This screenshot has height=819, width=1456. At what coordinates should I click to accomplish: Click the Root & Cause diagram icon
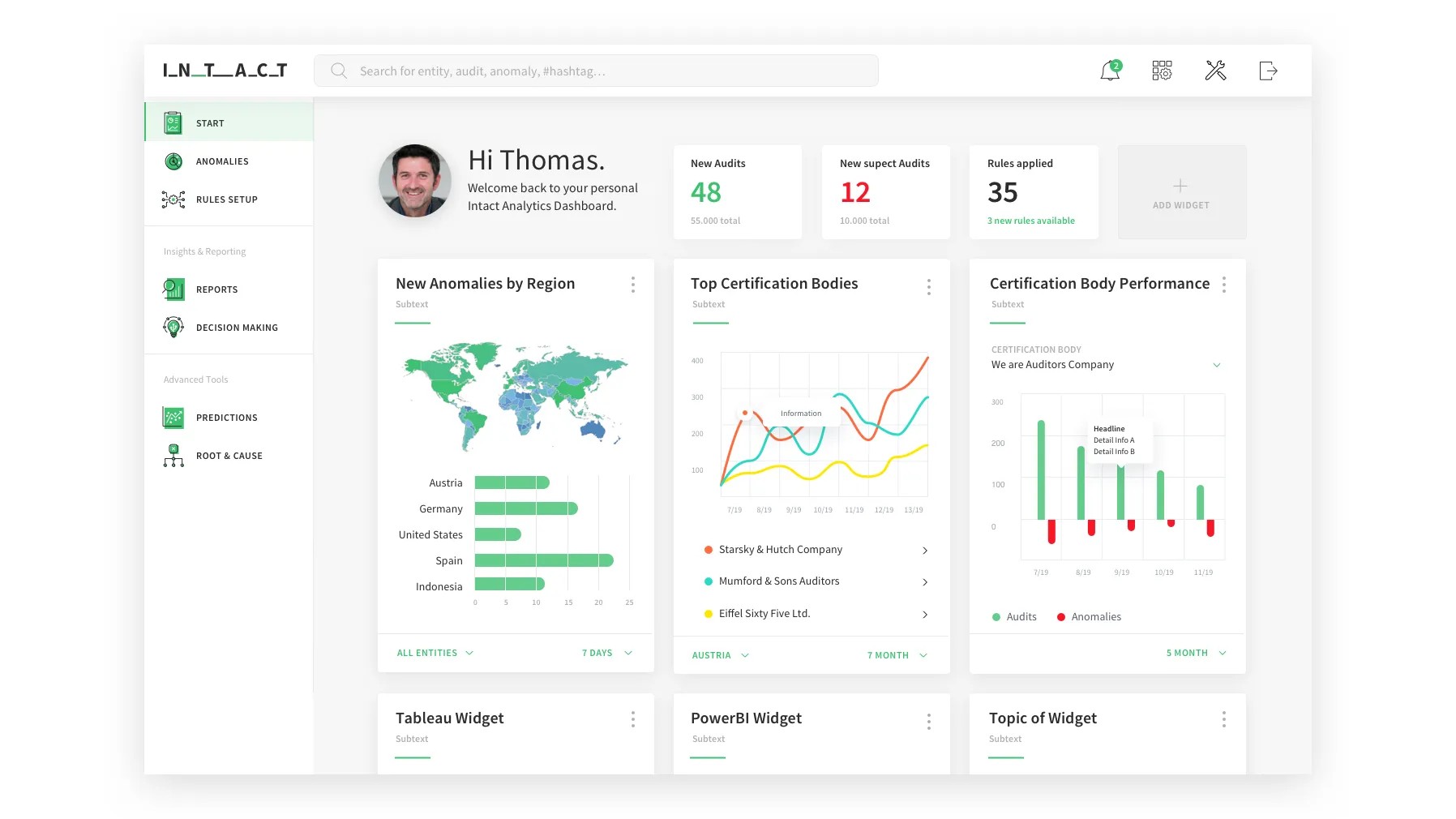(x=173, y=455)
